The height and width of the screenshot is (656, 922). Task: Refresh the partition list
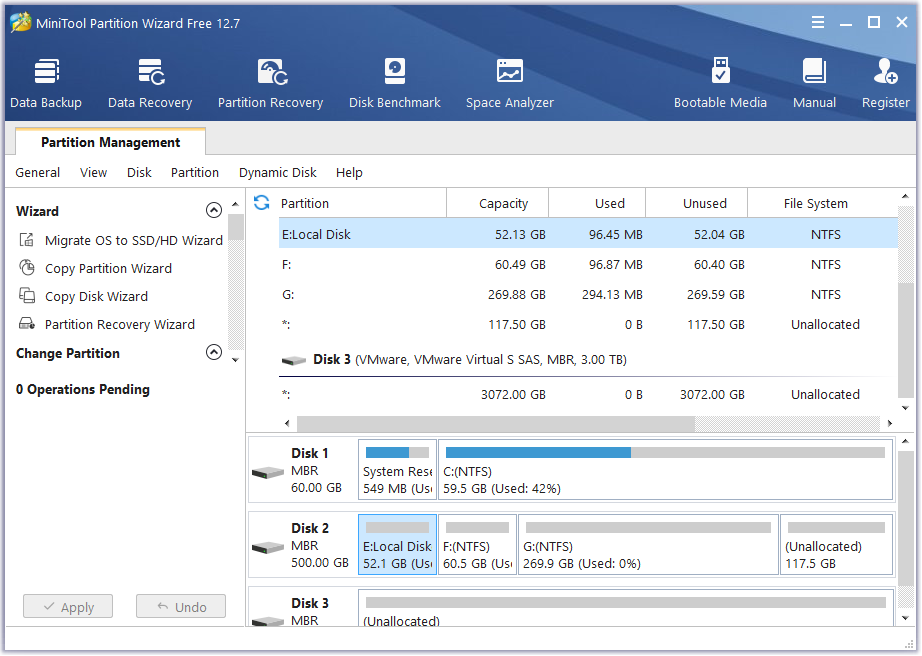click(x=262, y=203)
